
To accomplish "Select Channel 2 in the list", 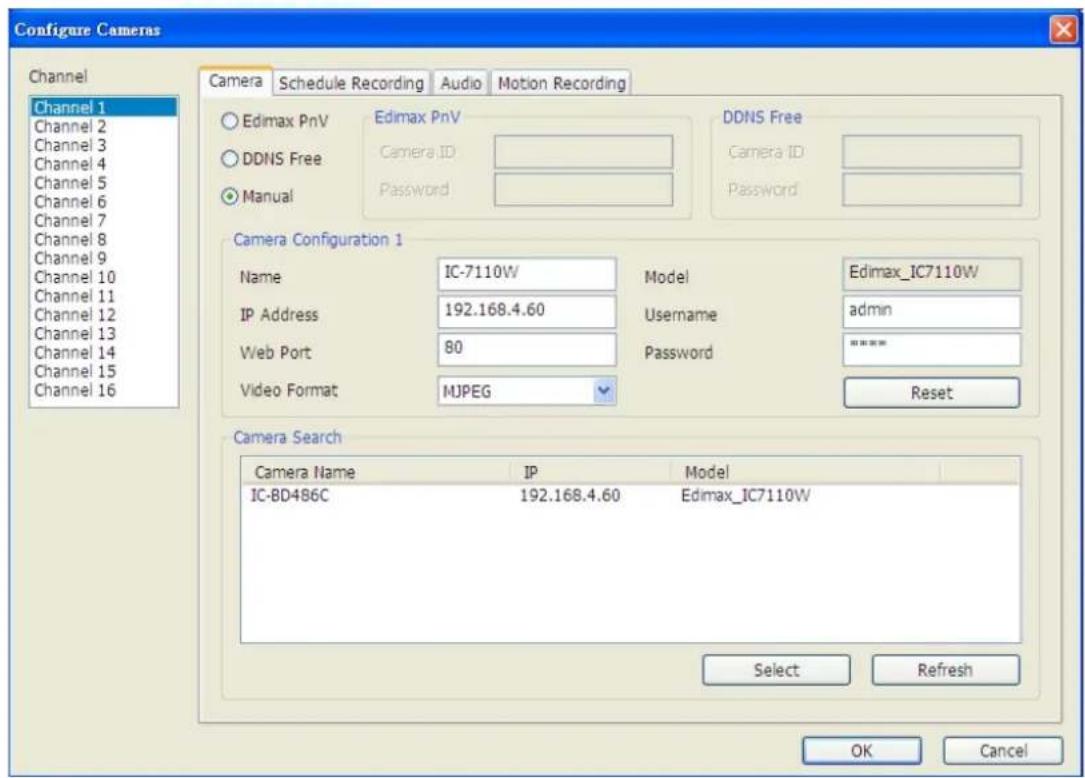I will pyautogui.click(x=104, y=126).
